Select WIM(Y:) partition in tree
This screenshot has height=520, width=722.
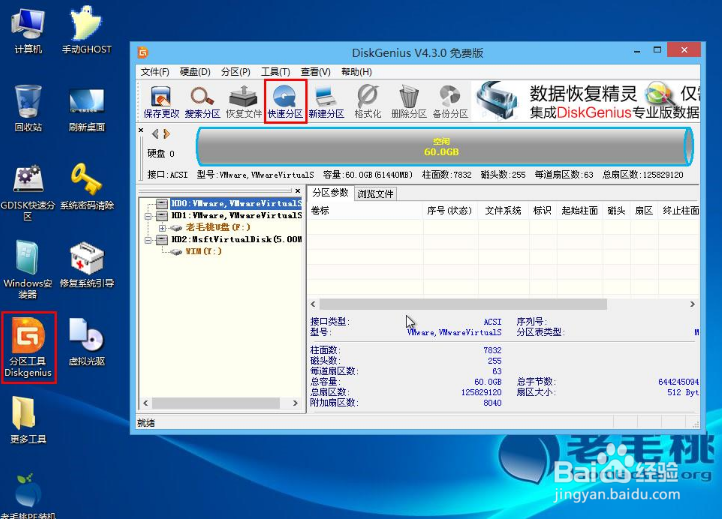204,251
